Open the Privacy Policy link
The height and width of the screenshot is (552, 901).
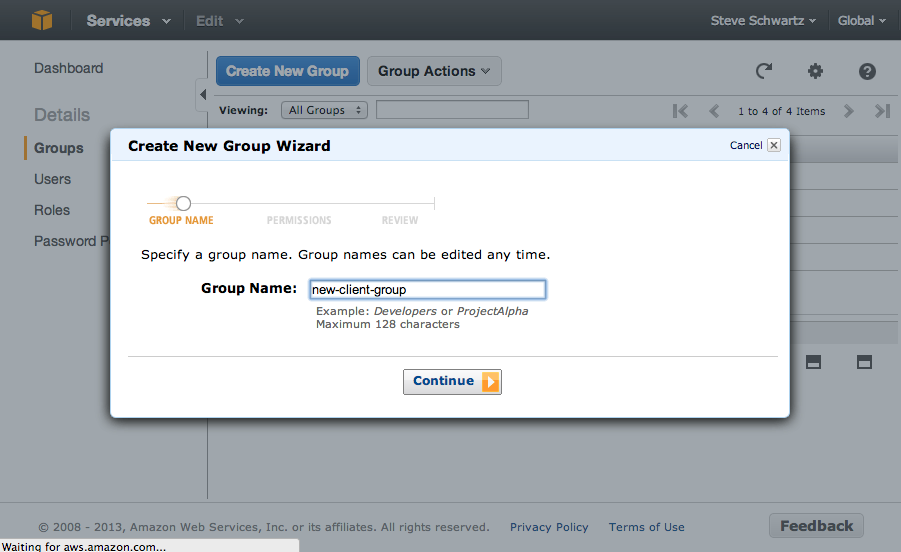549,527
